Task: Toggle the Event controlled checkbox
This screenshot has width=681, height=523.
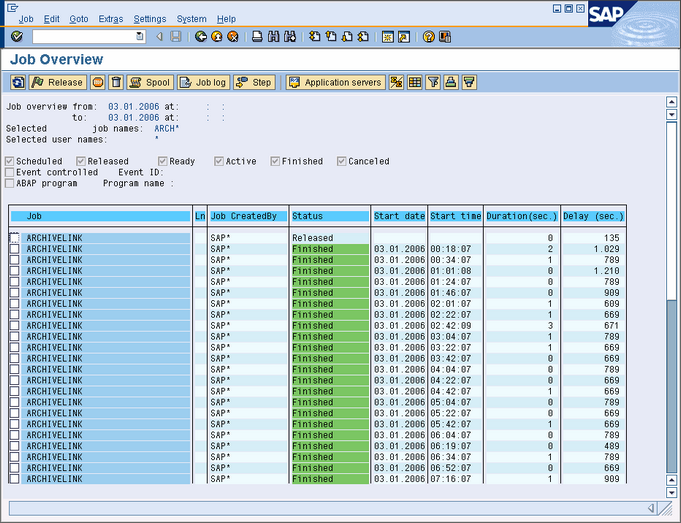Action: [x=10, y=172]
